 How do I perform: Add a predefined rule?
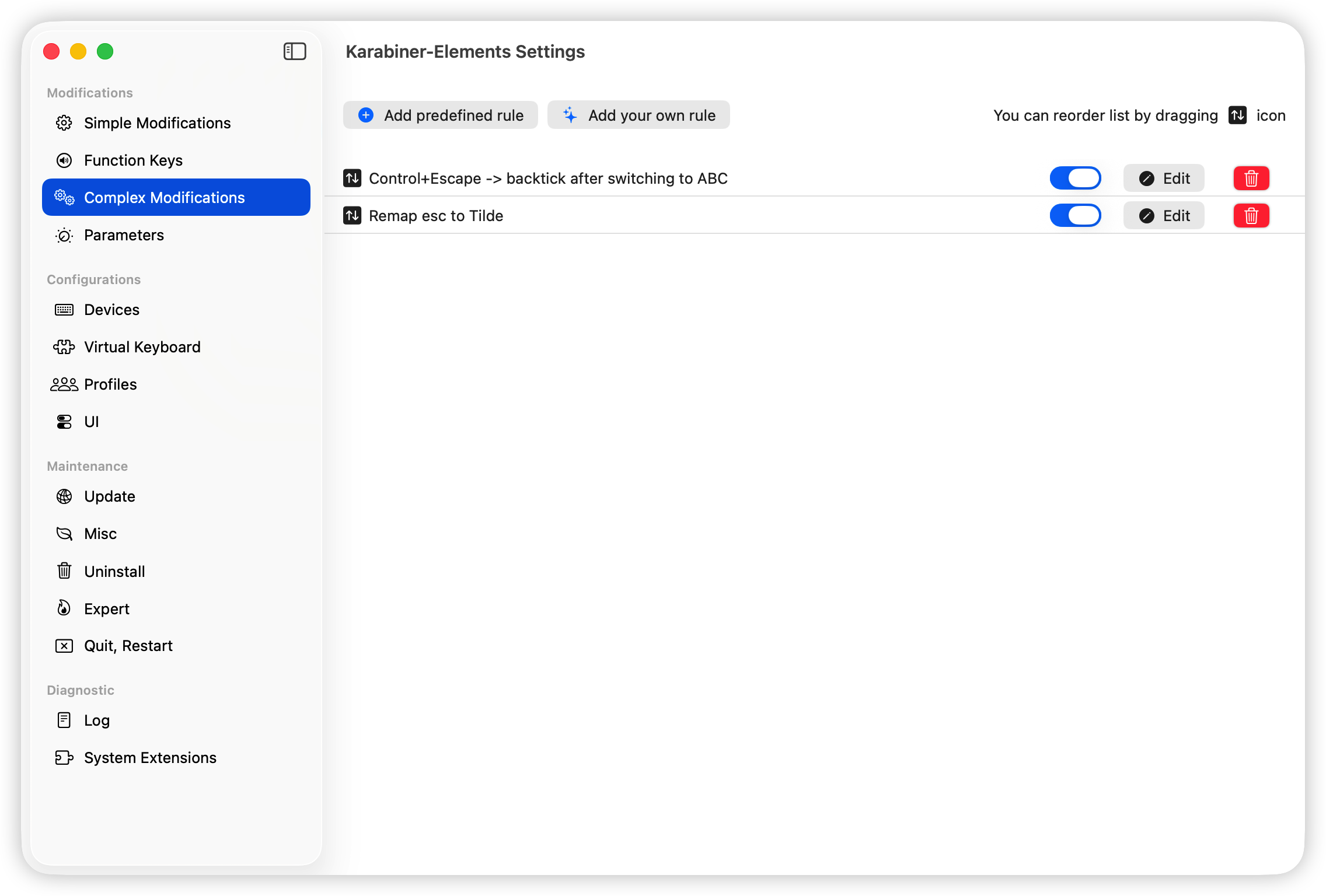(441, 115)
